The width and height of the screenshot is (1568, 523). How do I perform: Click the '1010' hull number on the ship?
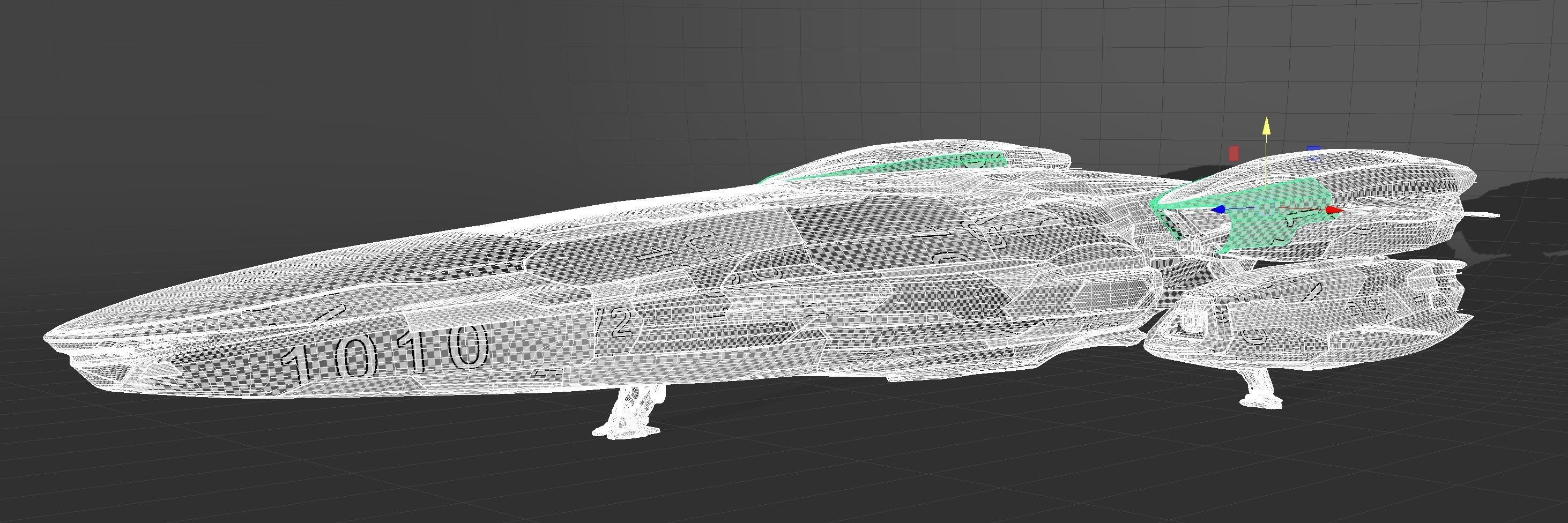tap(385, 355)
